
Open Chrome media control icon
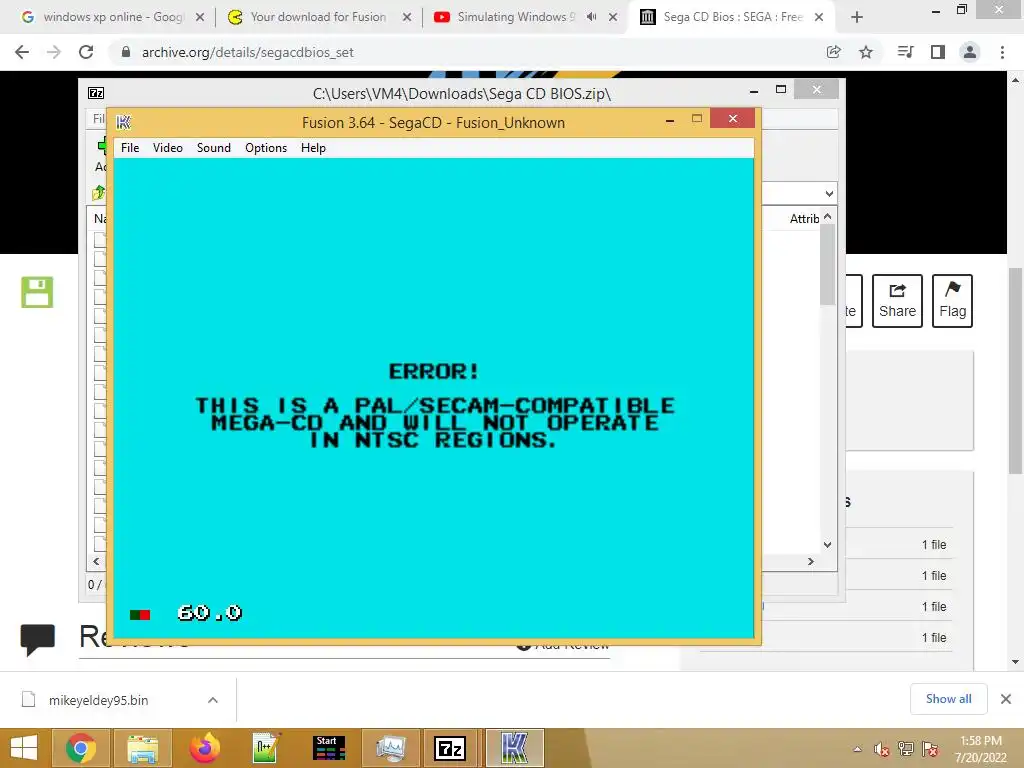point(905,52)
